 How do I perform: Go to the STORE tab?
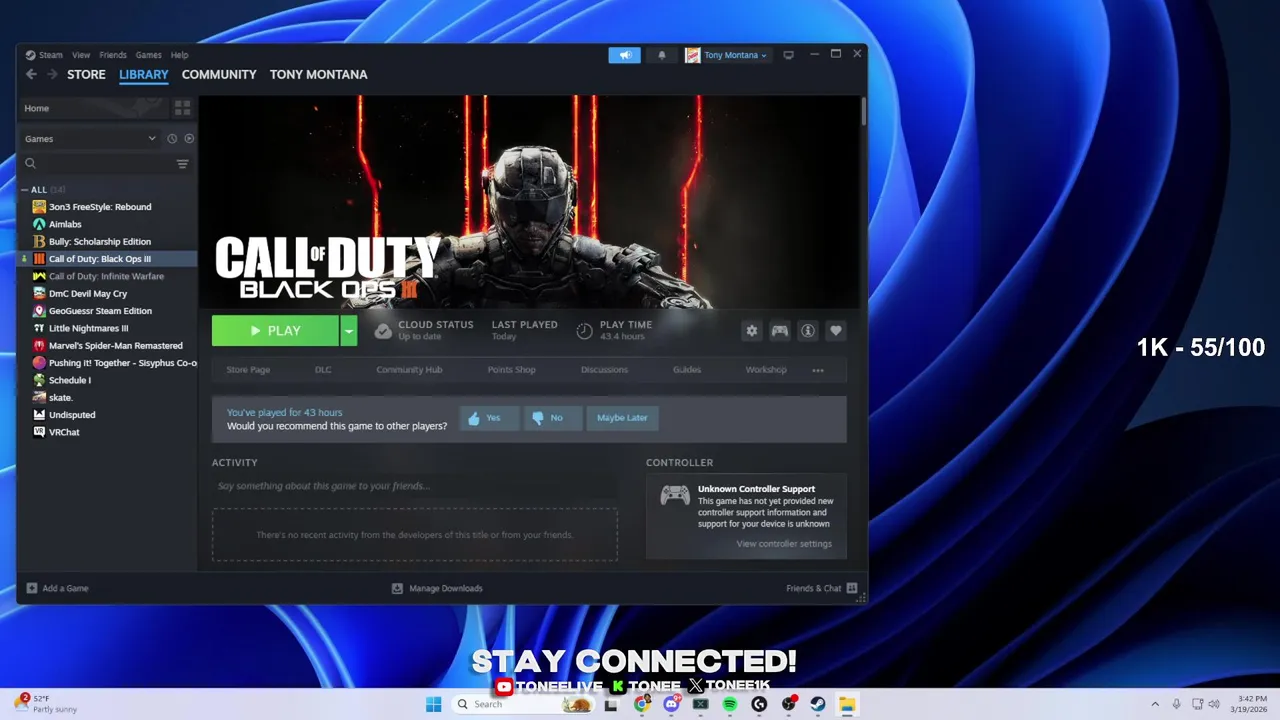[86, 75]
